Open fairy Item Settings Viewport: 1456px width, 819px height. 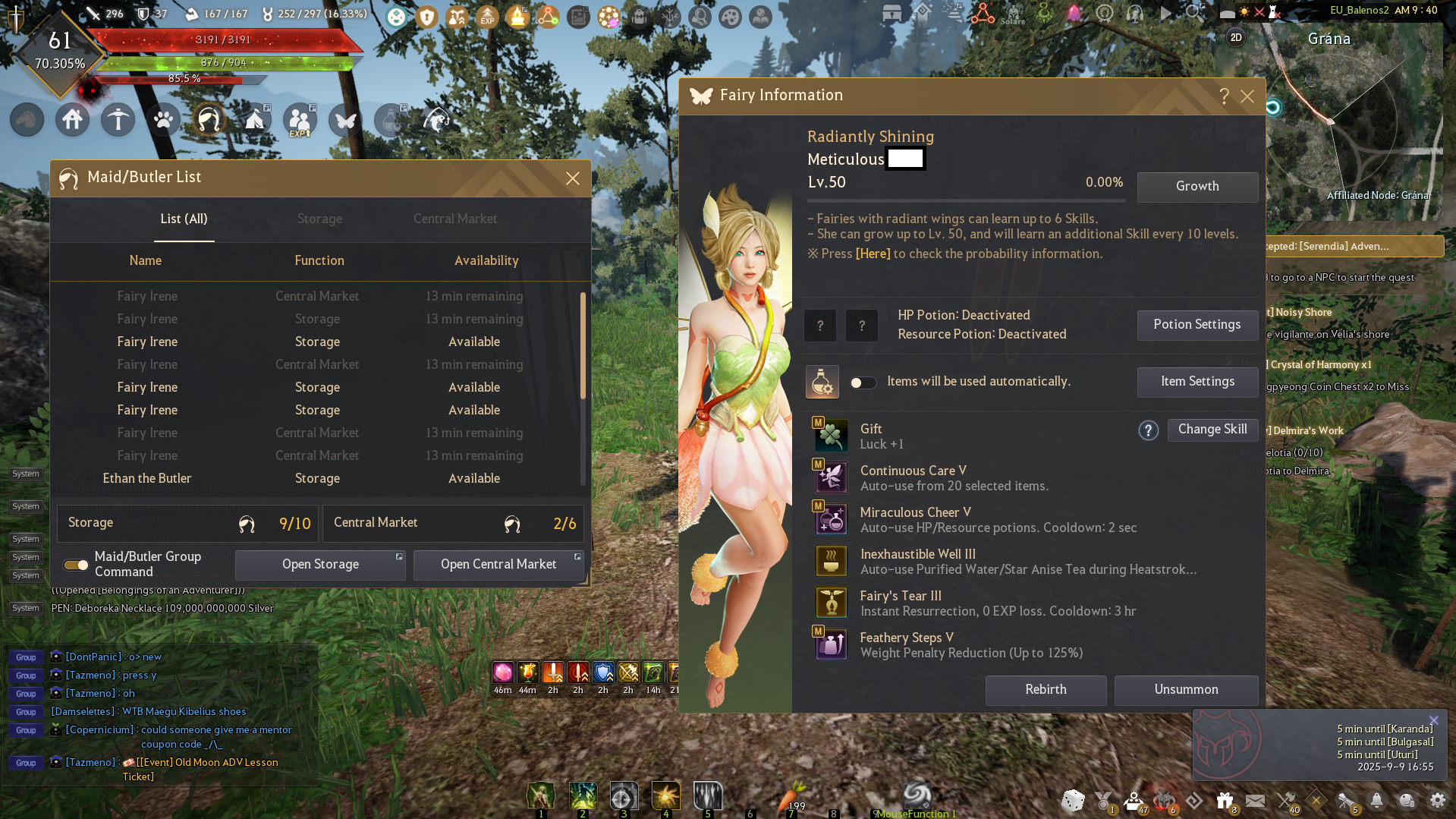tap(1197, 382)
